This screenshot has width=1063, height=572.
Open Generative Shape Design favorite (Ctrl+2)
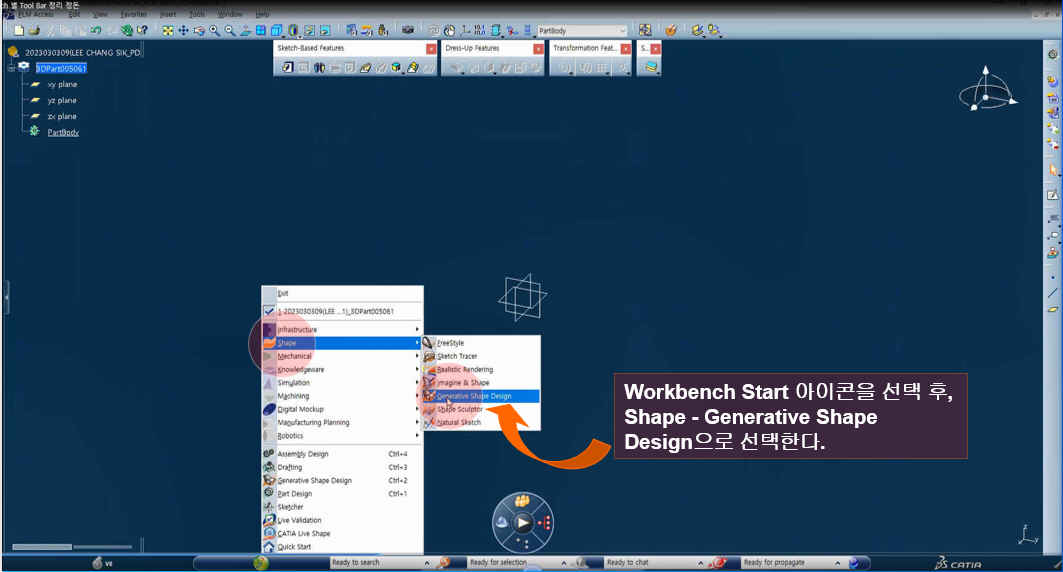[342, 481]
